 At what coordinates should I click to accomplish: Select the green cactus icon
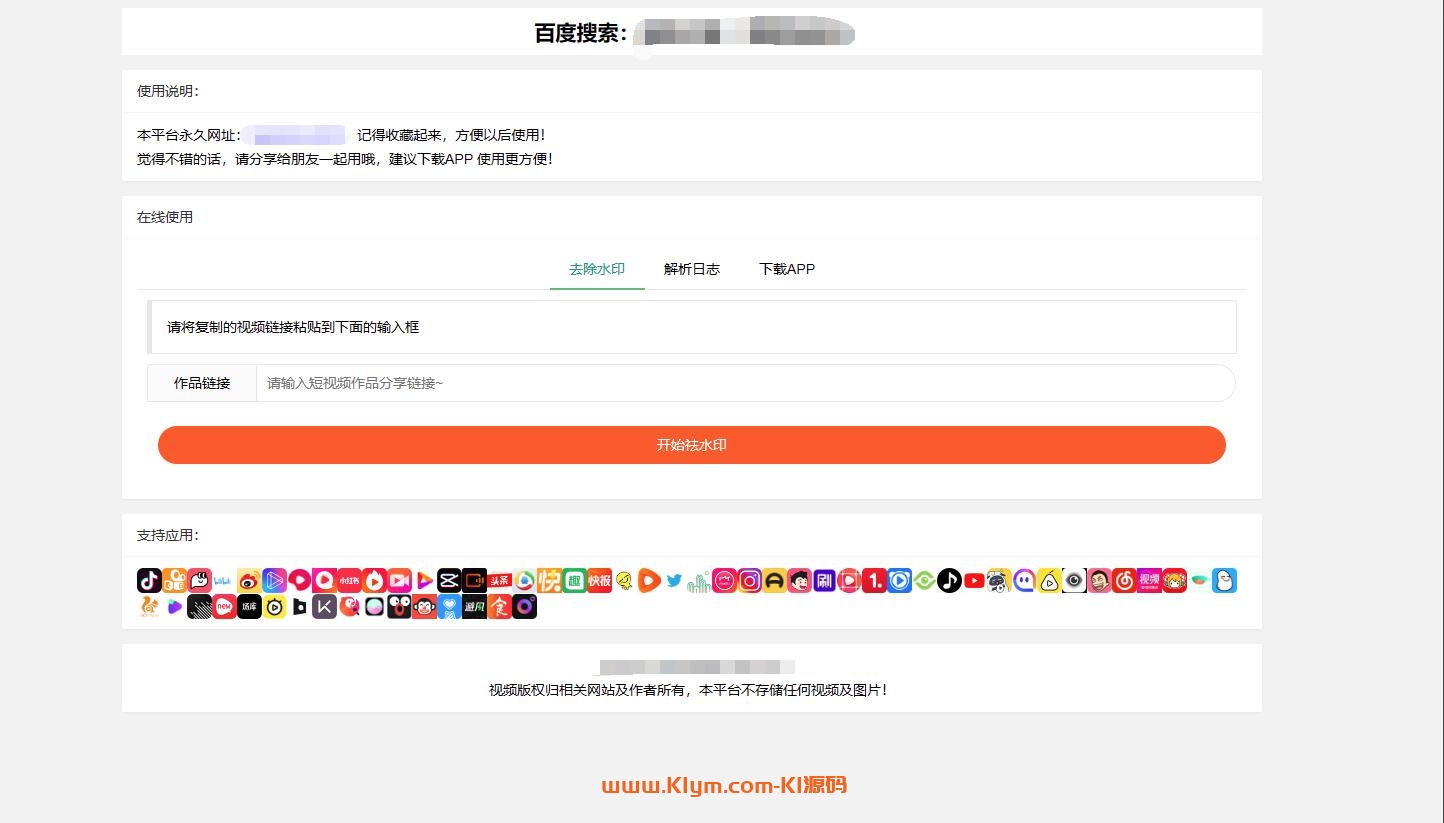[x=699, y=581]
